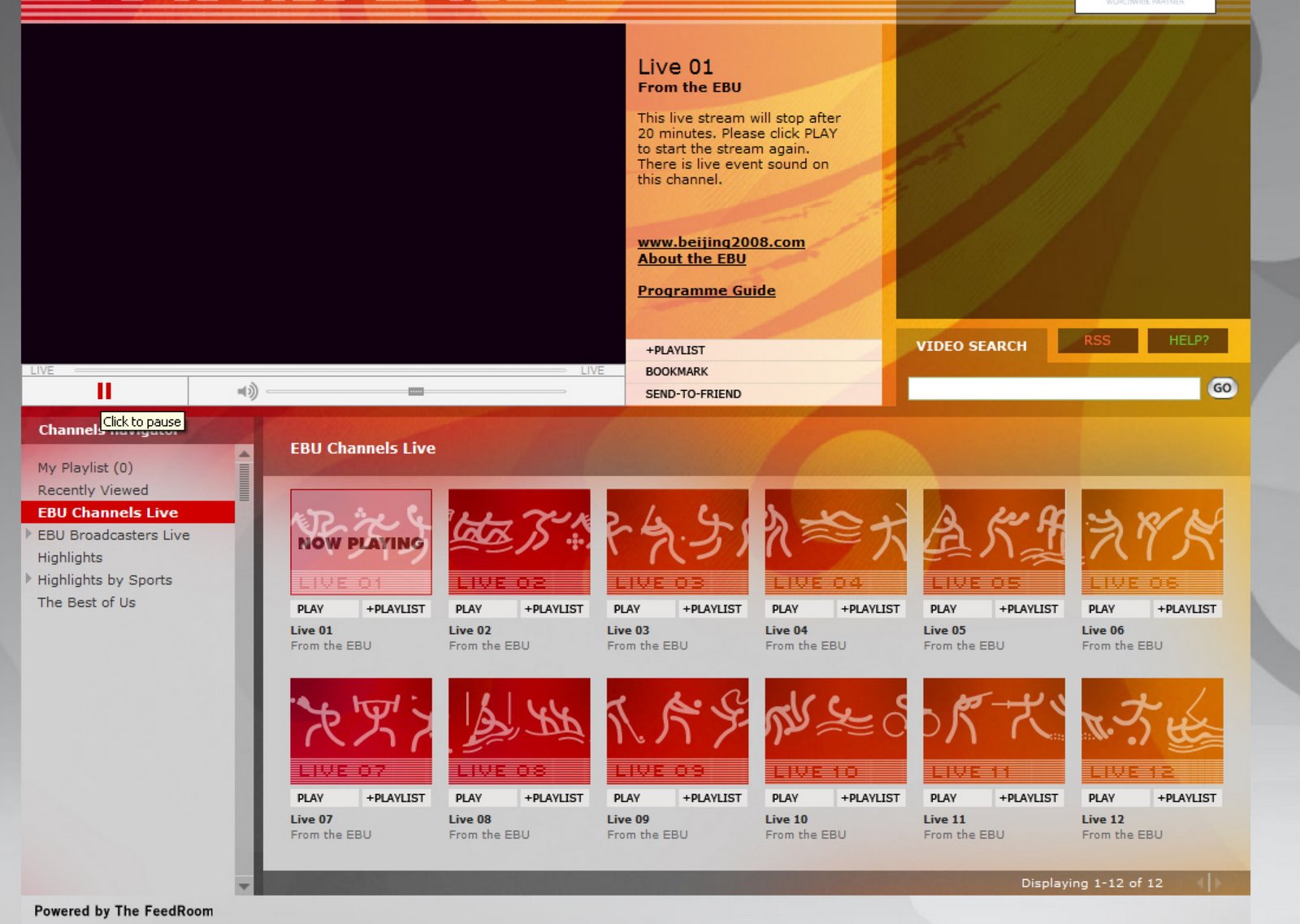Select the Live 08 thumbnail
1300x924 pixels.
(x=519, y=731)
